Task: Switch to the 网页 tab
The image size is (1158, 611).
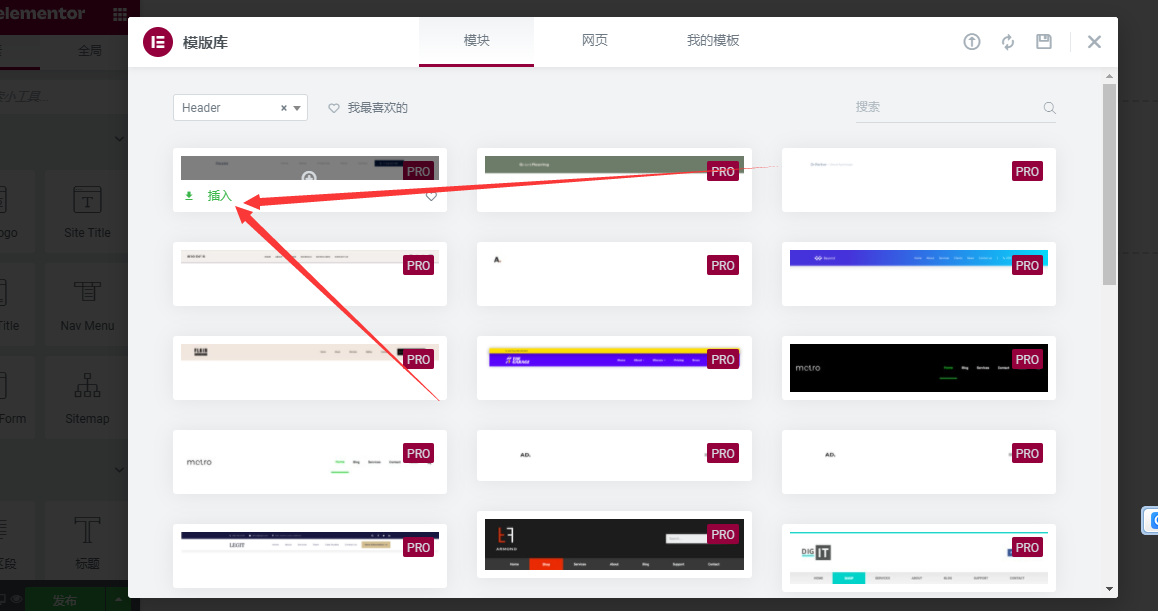Action: pos(594,41)
